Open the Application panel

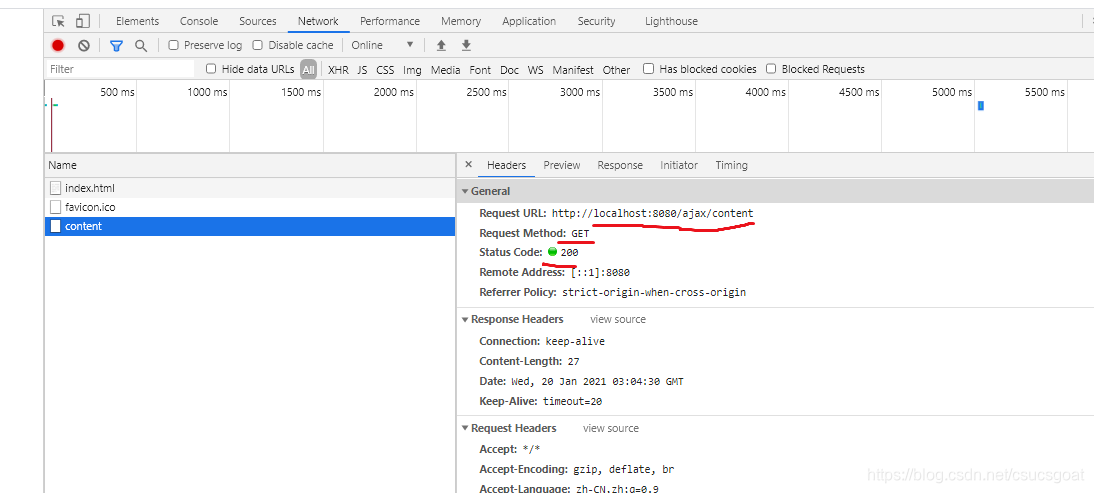(x=529, y=21)
